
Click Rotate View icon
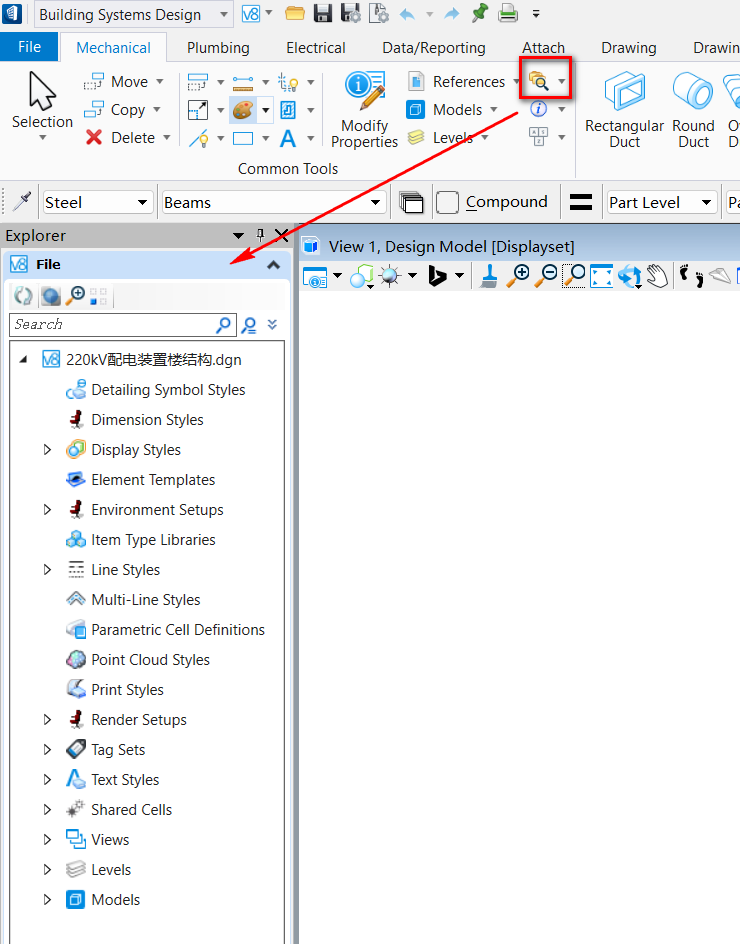point(630,276)
